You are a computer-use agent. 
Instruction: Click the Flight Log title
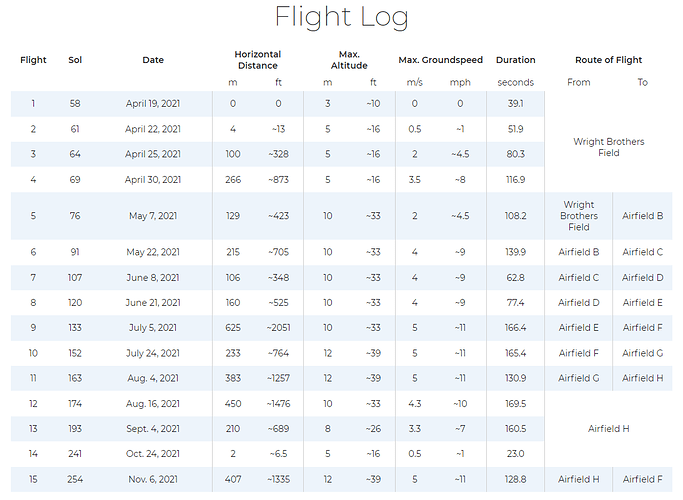(341, 18)
